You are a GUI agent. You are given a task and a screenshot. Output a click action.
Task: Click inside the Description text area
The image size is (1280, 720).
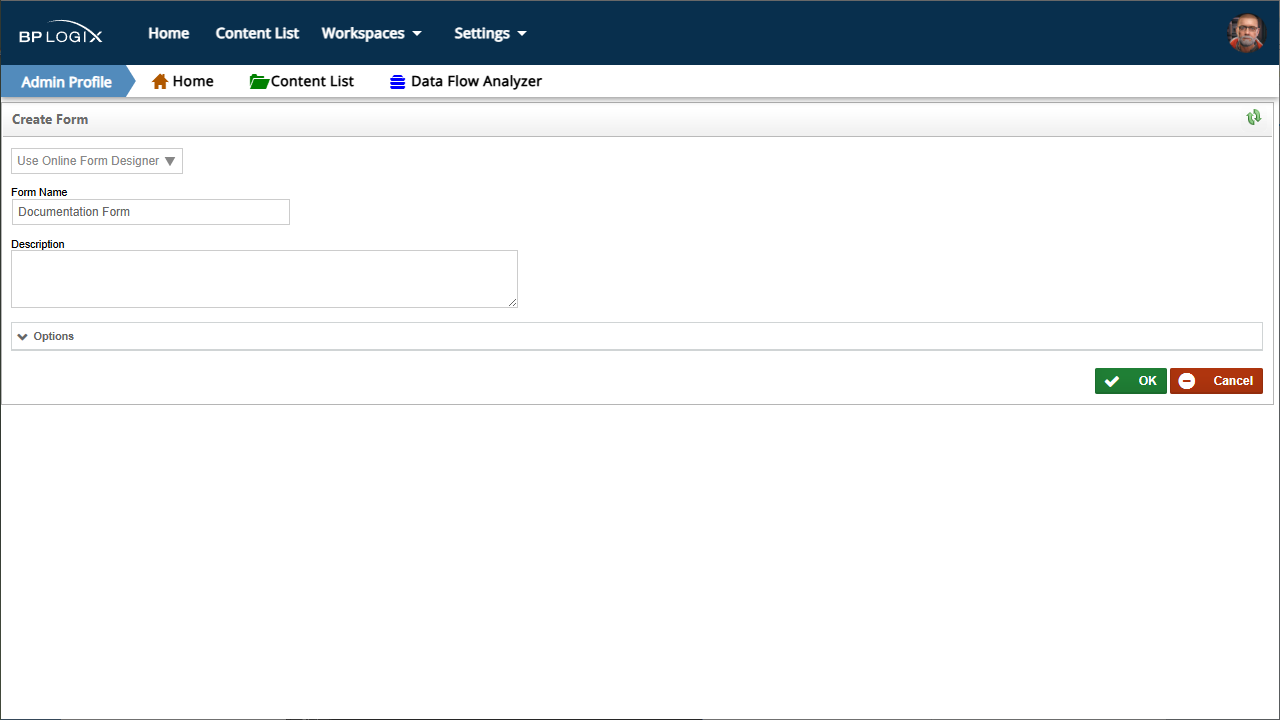(x=264, y=279)
